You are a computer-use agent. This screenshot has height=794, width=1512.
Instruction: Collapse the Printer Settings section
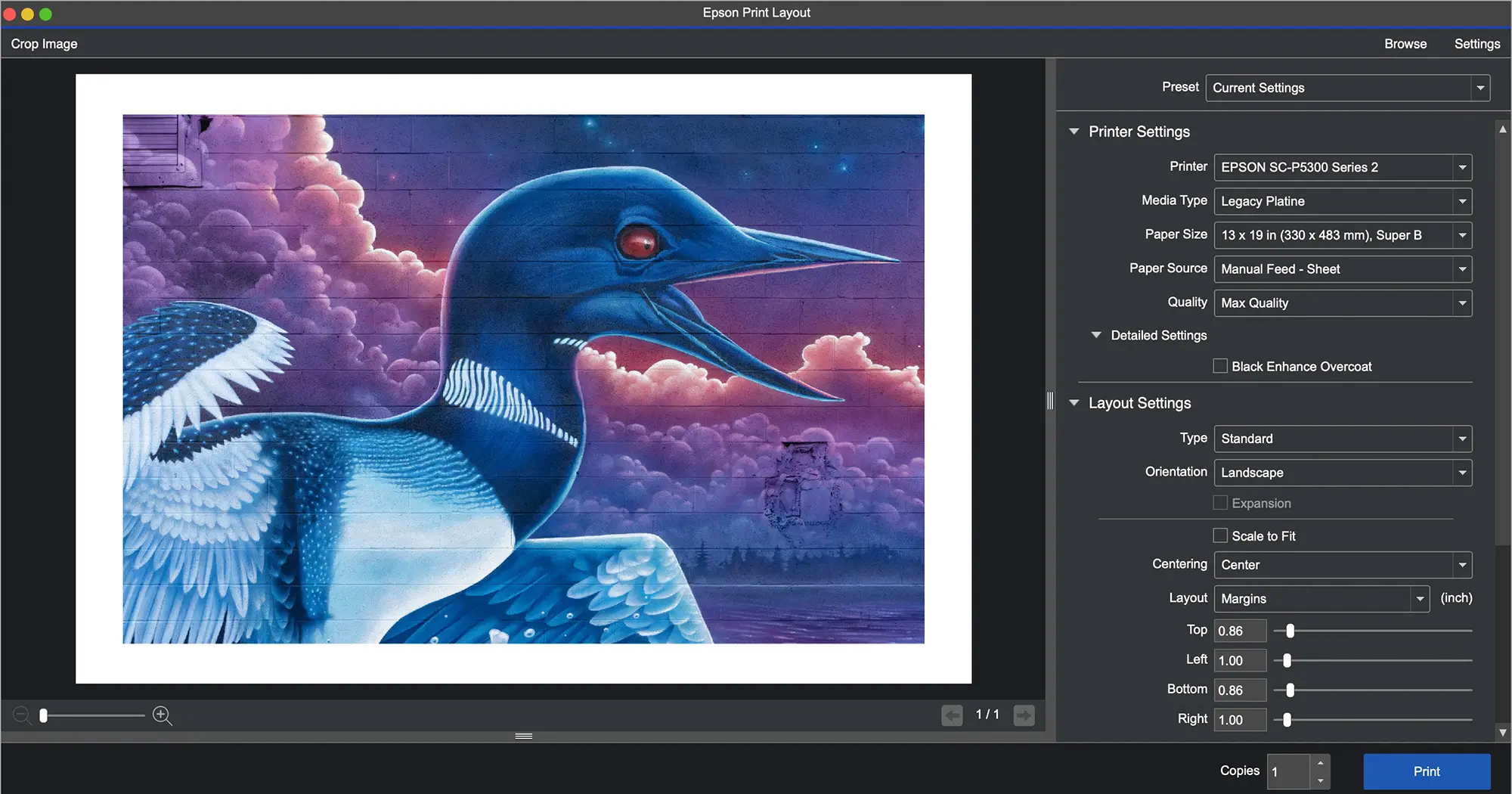coord(1074,132)
